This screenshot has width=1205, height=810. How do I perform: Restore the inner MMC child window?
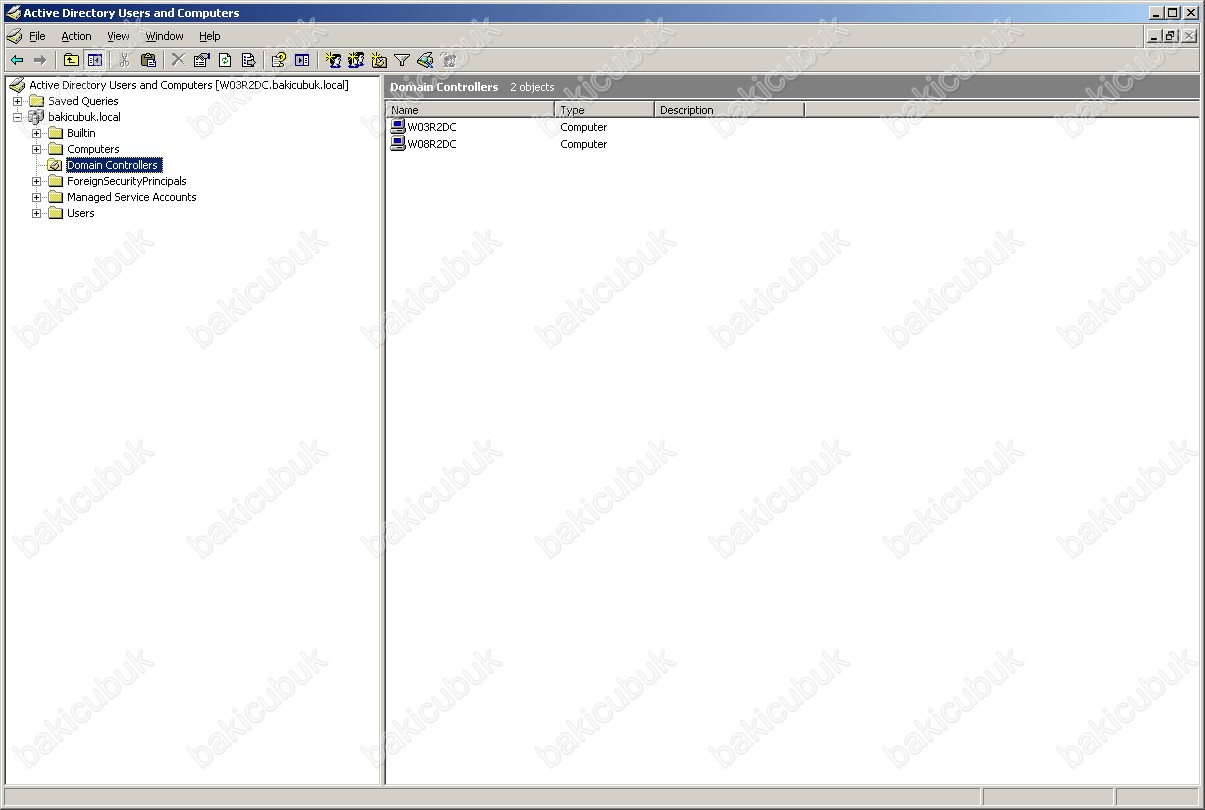[1170, 36]
